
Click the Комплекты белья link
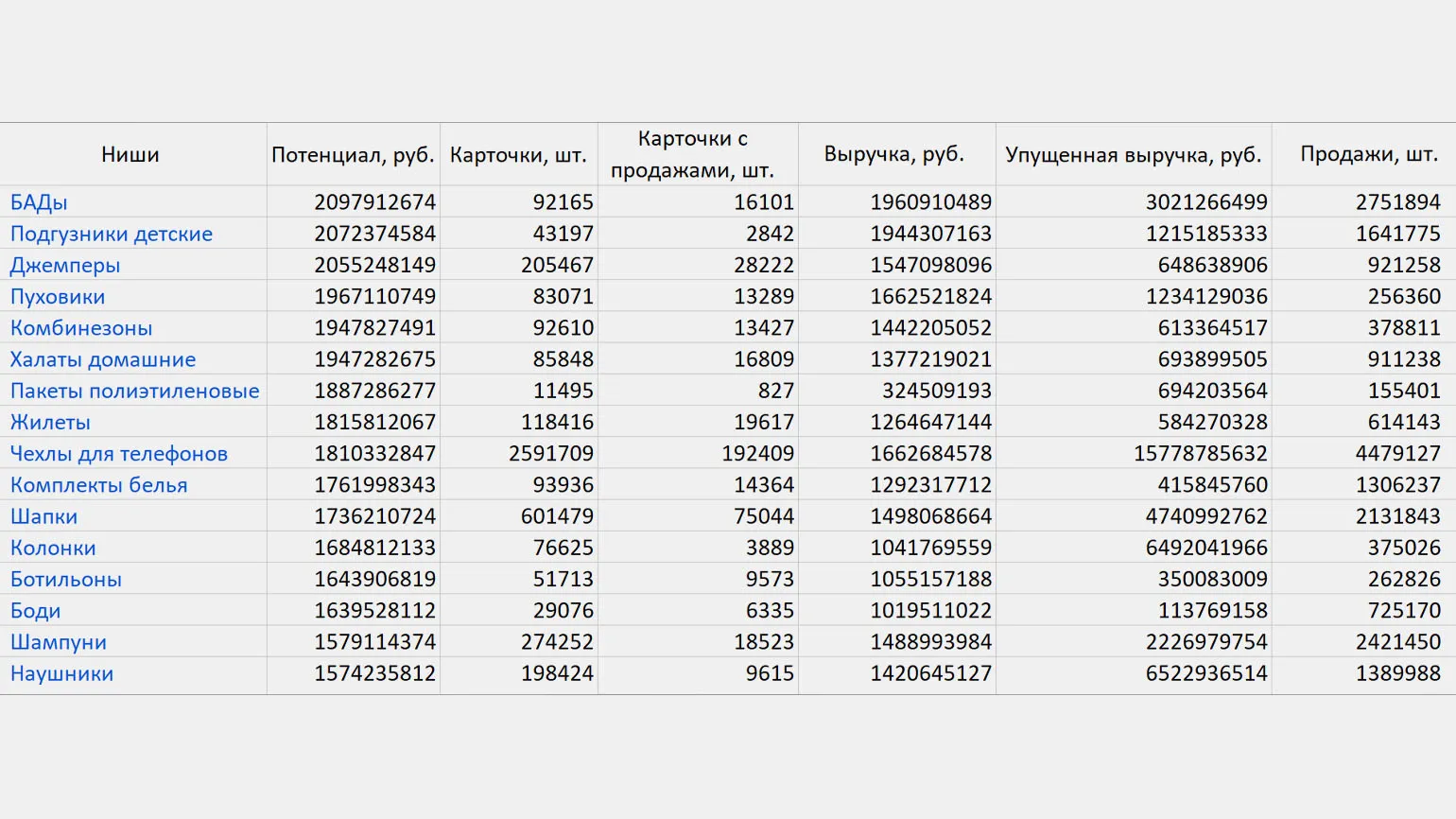click(x=99, y=485)
